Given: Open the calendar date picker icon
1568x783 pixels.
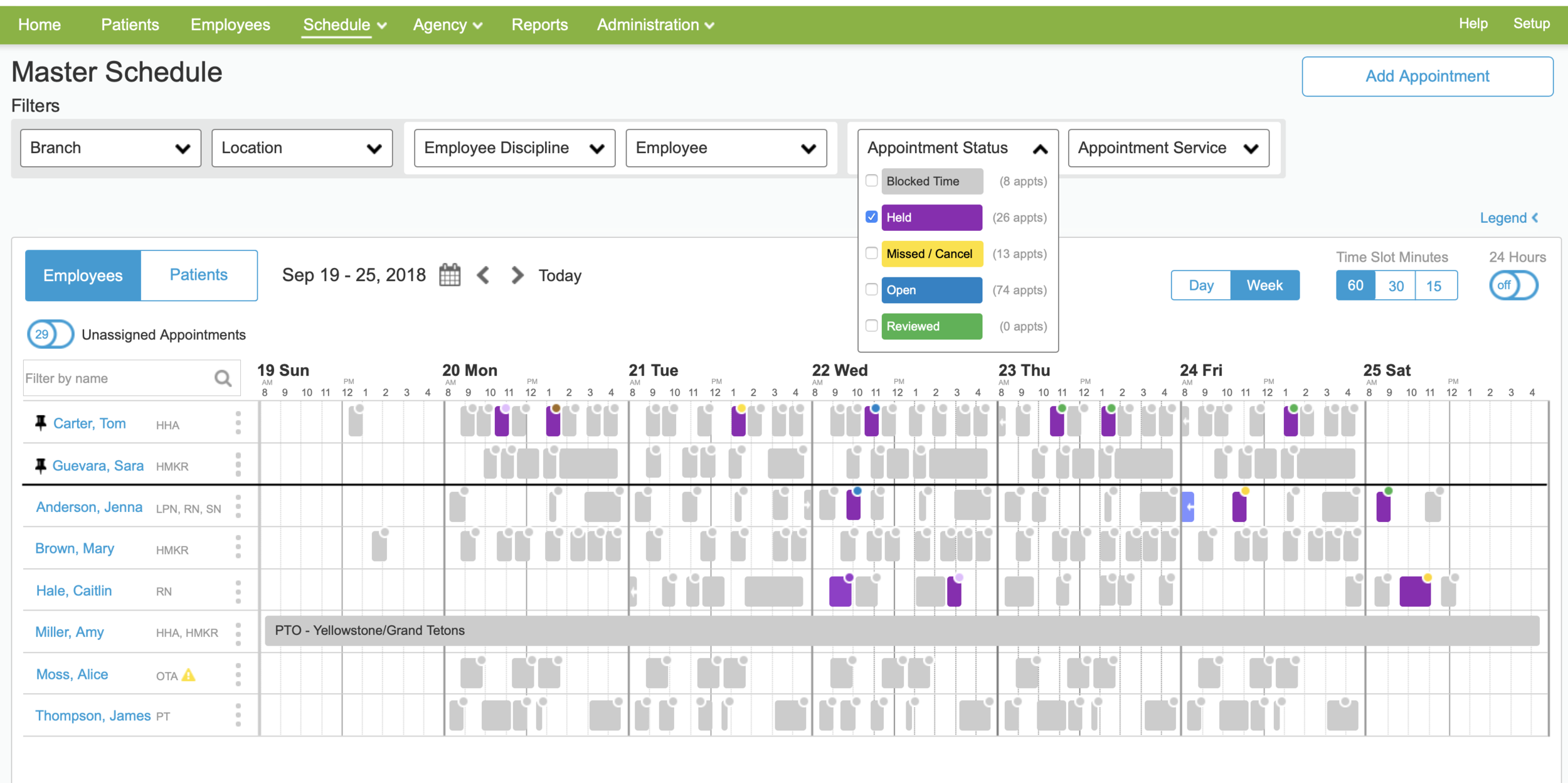Looking at the screenshot, I should (450, 275).
